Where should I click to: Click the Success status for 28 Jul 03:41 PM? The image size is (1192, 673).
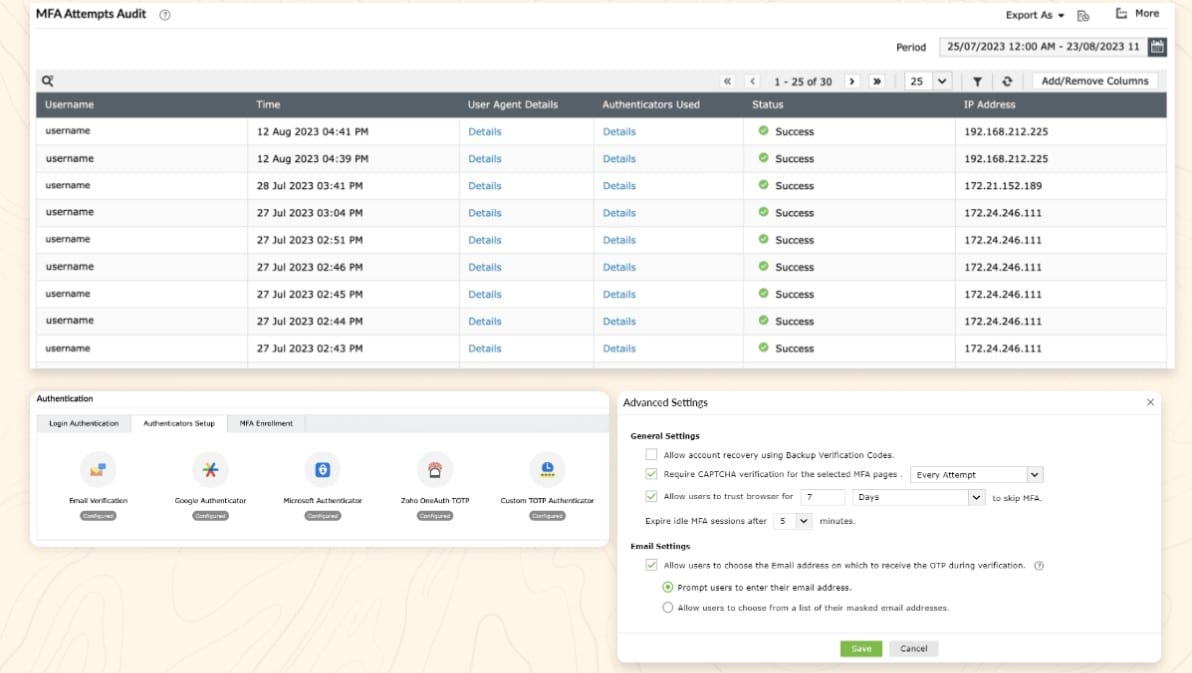786,186
